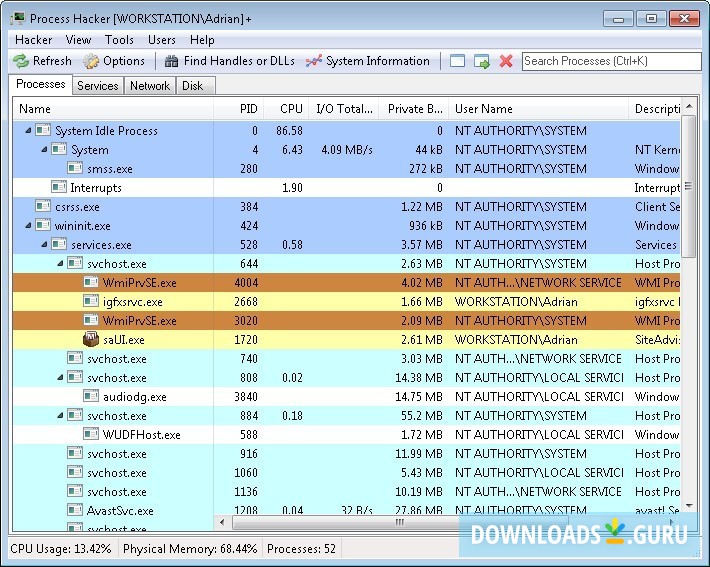Click the vertical scrollbar down arrow
Image resolution: width=710 pixels, height=567 pixels.
689,507
